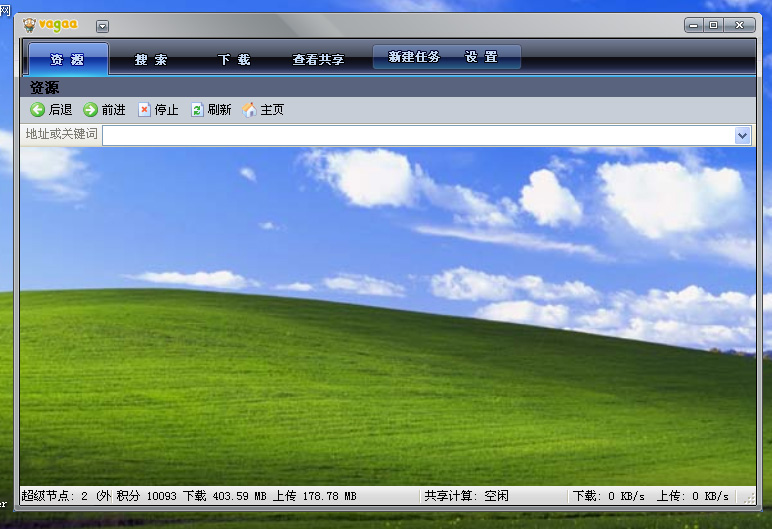The image size is (772, 529).
Task: Click the window resize grip in the status bar
Action: 749,498
